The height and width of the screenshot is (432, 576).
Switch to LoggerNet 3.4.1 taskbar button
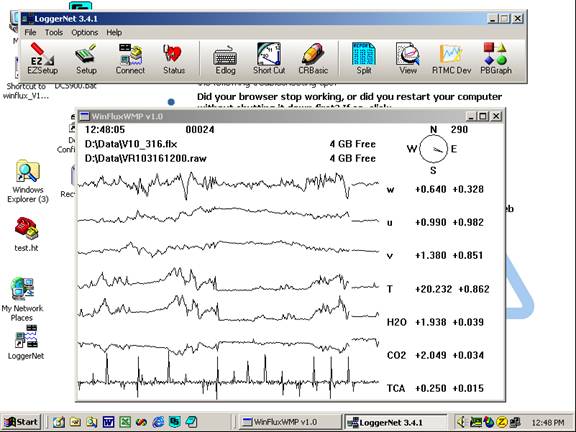[395, 422]
